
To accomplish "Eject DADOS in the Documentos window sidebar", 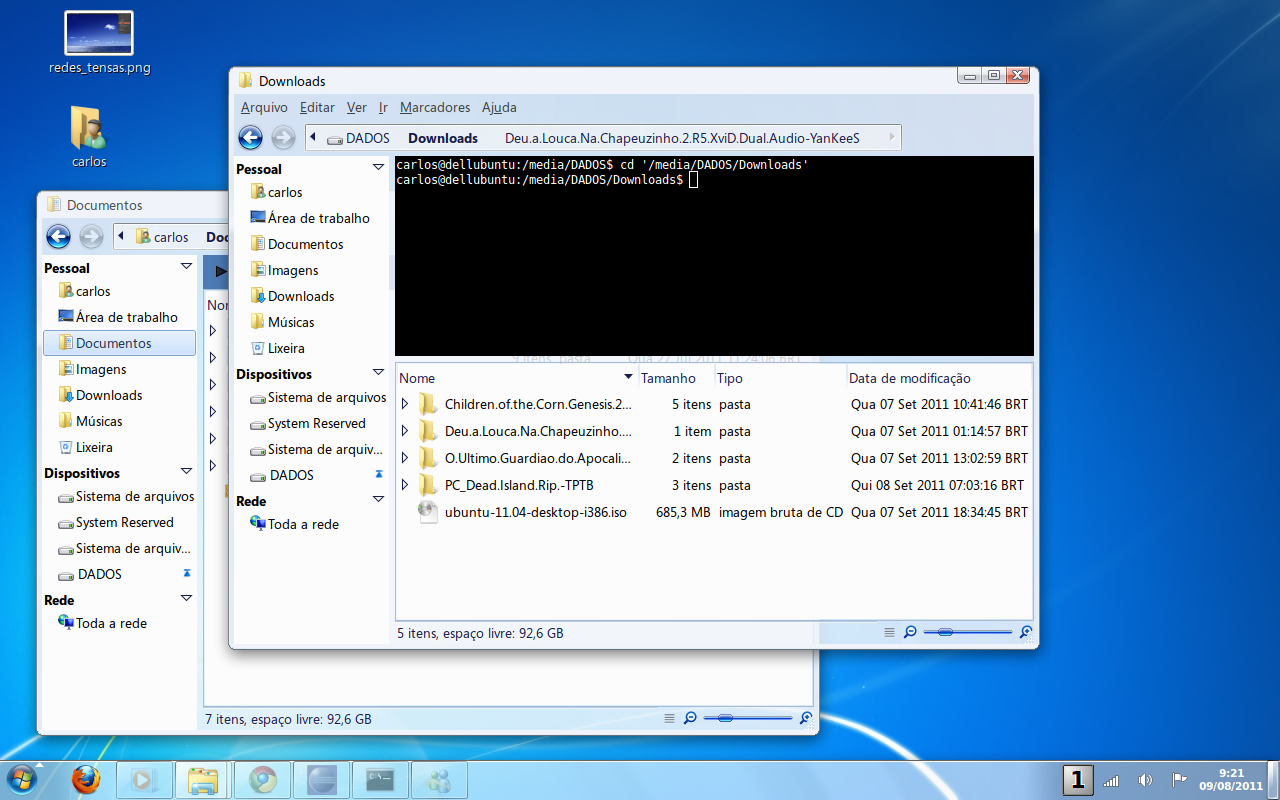I will (187, 573).
